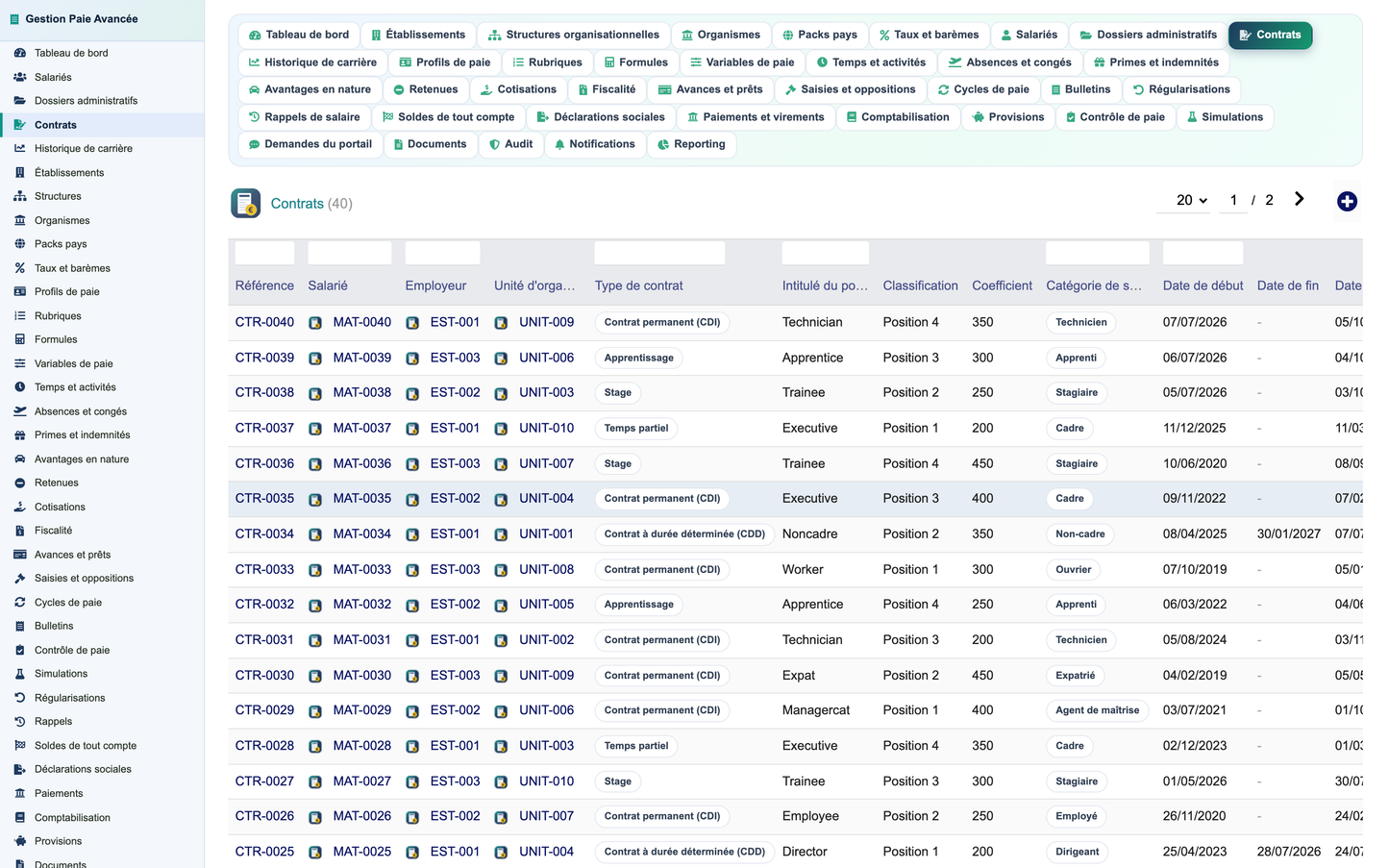Screen dimensions: 1389x868
Task: Open employee MAT-0030 link
Action: (361, 675)
